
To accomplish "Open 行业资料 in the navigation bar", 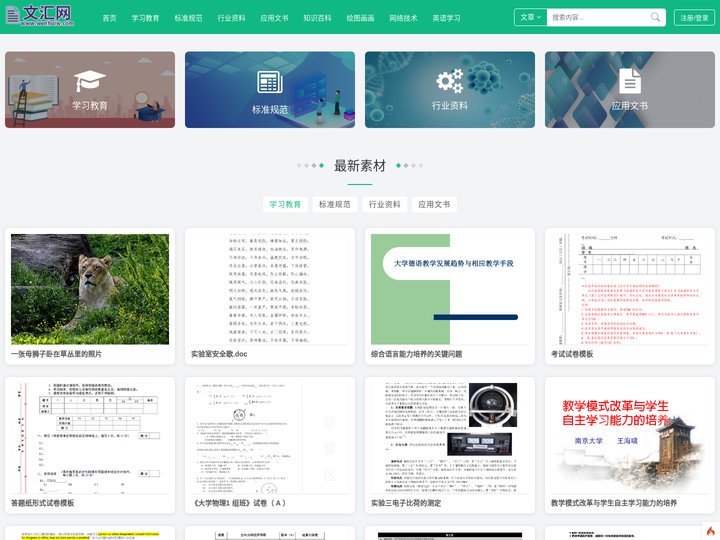I will [231, 18].
